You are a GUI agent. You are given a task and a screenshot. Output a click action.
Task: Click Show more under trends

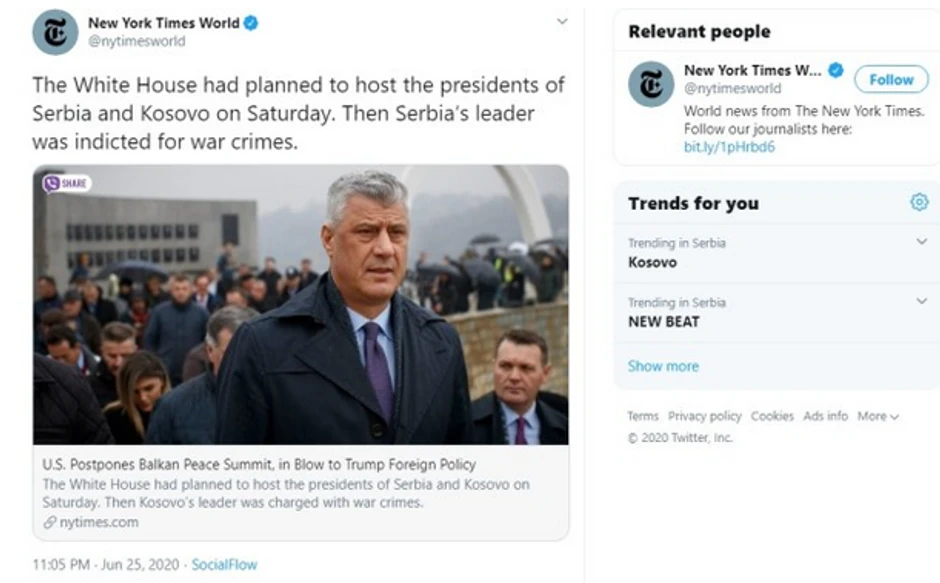click(663, 366)
